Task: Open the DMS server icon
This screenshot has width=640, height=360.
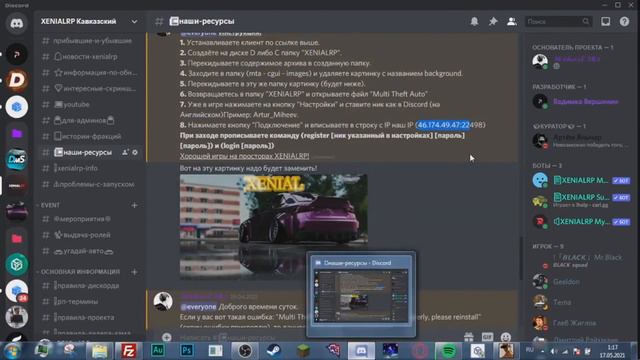Action: pos(17,160)
